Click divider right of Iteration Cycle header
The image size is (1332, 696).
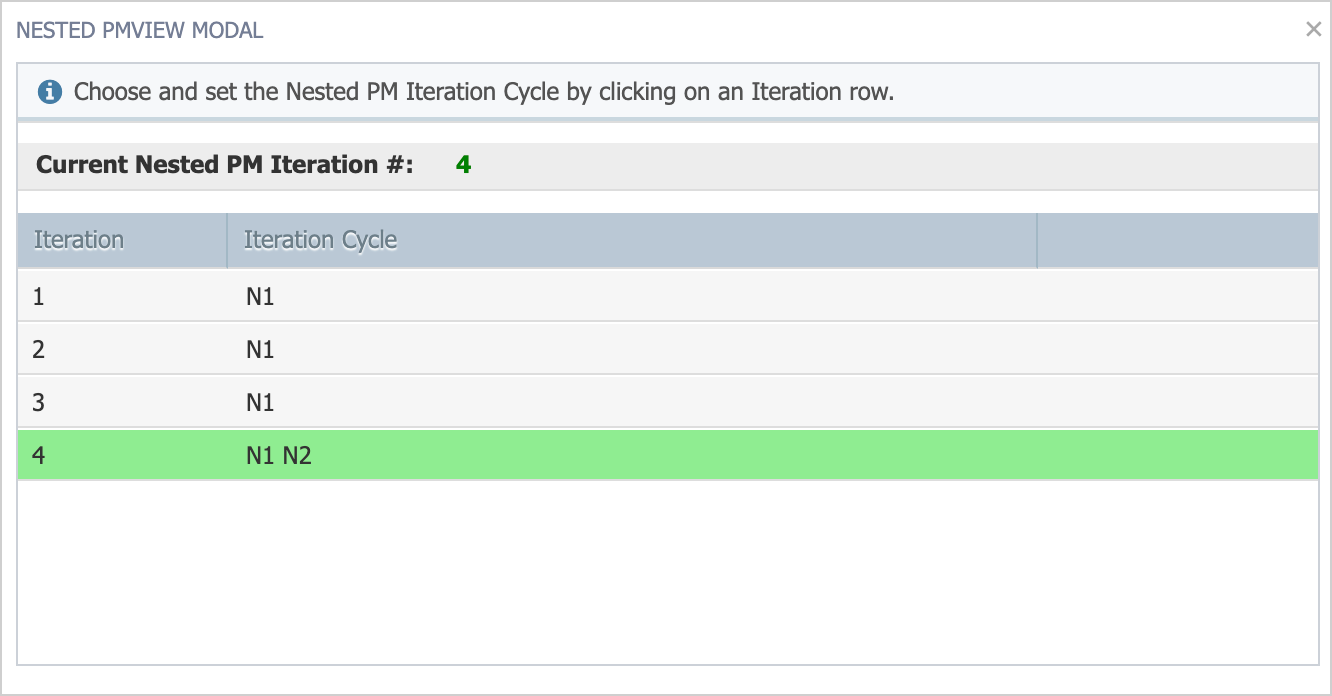point(1037,240)
